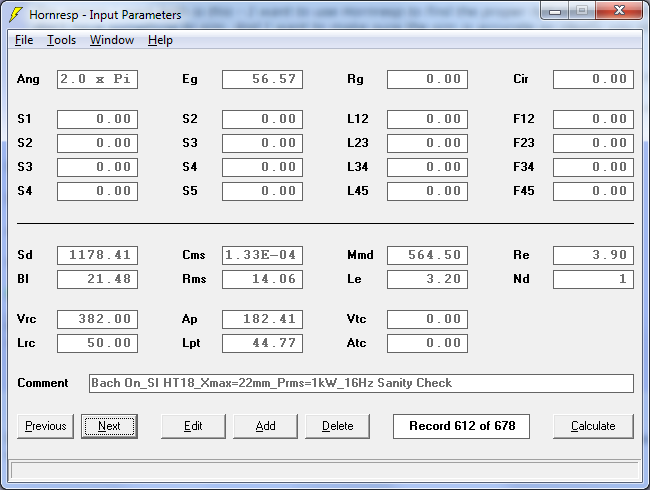Viewport: 650px width, 490px height.
Task: Delete the current record
Action: pos(337,426)
